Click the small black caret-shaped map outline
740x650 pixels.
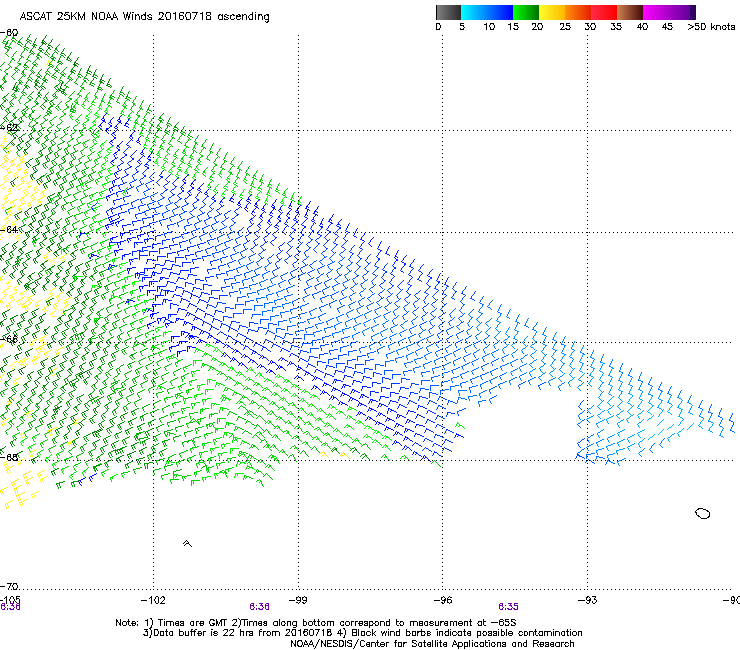[x=187, y=543]
